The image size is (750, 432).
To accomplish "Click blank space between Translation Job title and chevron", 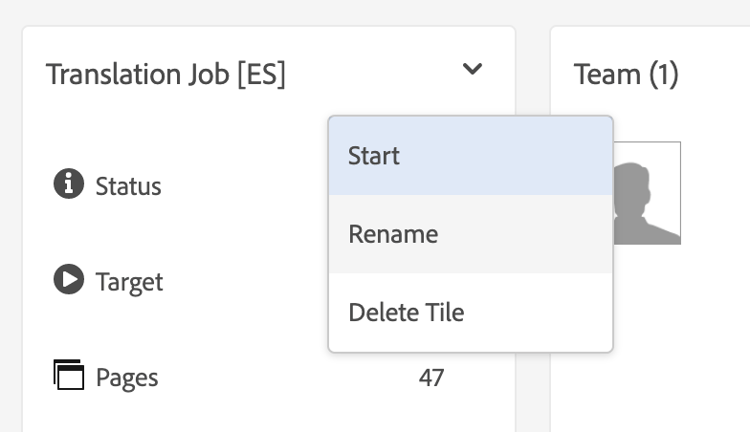I will click(370, 75).
